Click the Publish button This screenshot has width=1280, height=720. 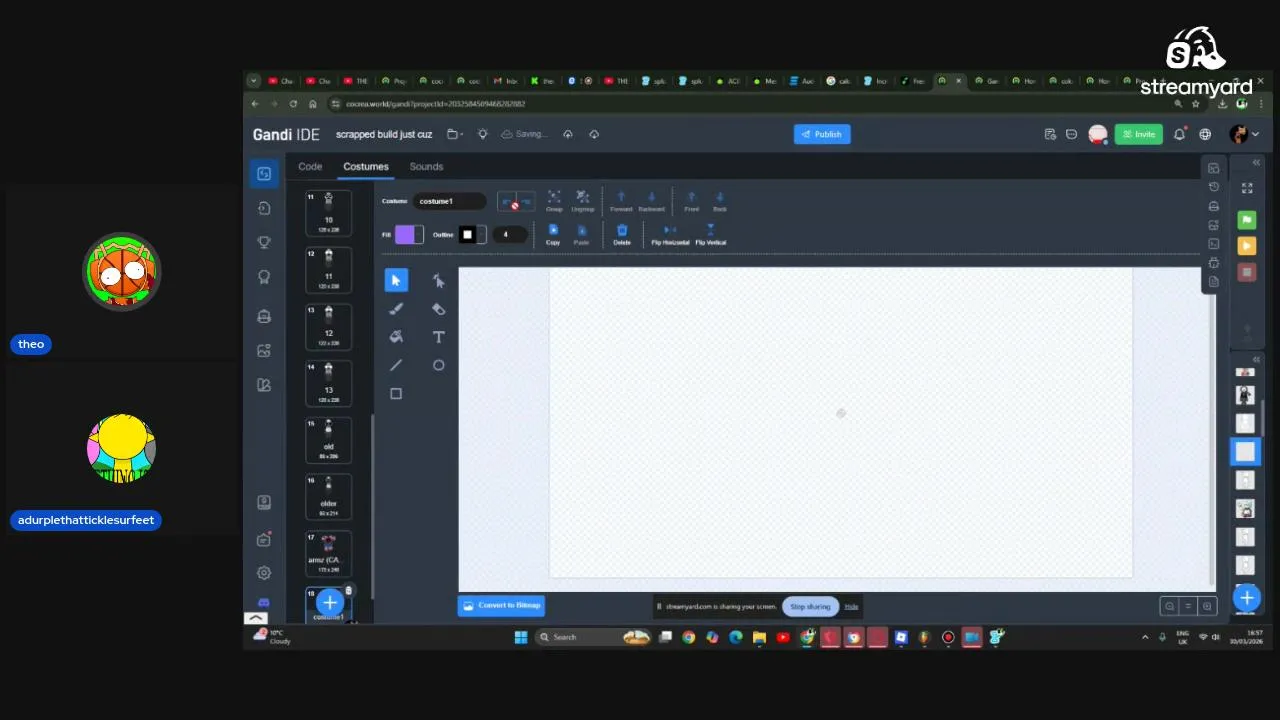(822, 134)
